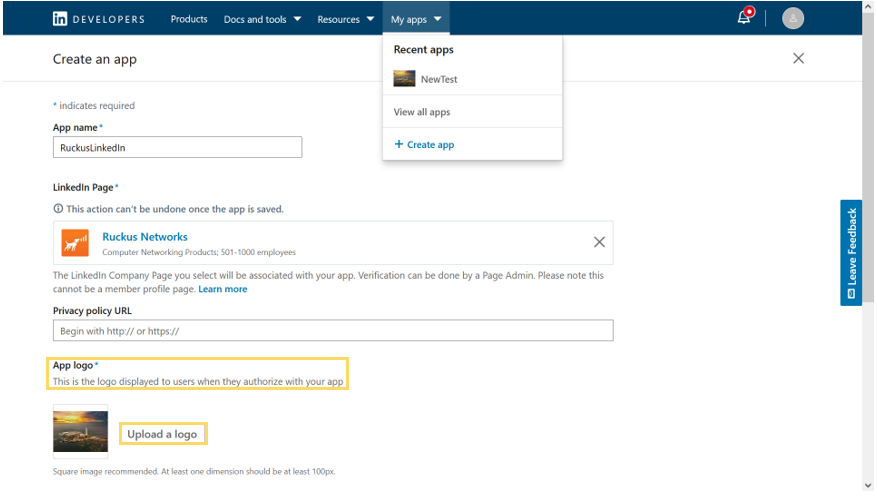Click the uploaded lighthouse logo preview
Screen dimensions: 877x497
(81, 432)
